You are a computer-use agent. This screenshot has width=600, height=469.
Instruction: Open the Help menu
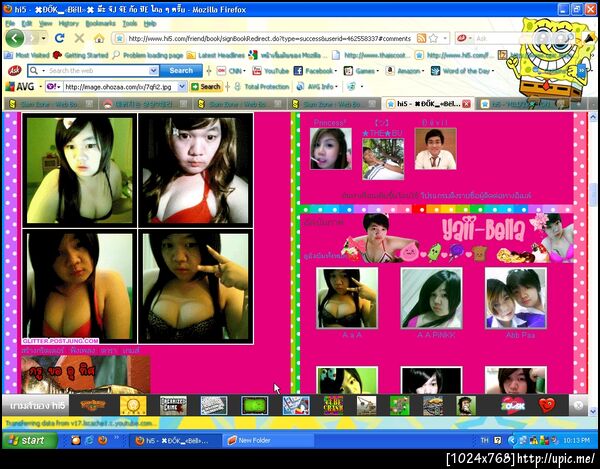(150, 24)
